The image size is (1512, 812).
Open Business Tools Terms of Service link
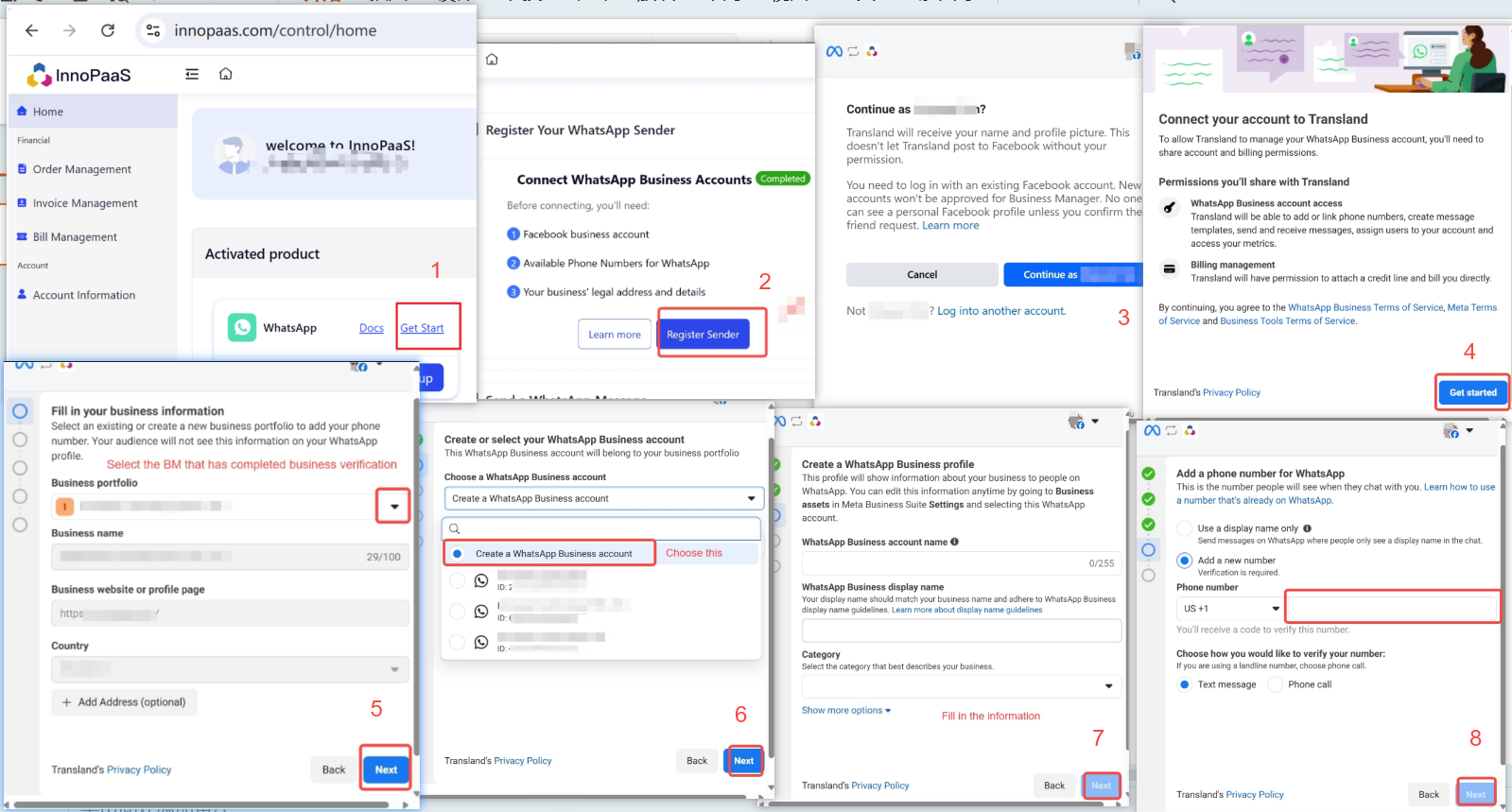1288,320
